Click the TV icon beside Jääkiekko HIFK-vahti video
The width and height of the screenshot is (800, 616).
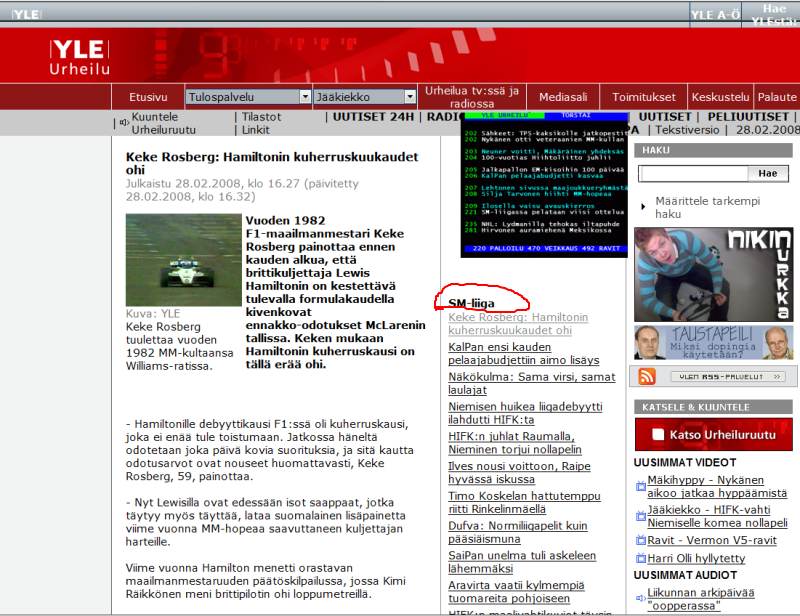(x=641, y=516)
